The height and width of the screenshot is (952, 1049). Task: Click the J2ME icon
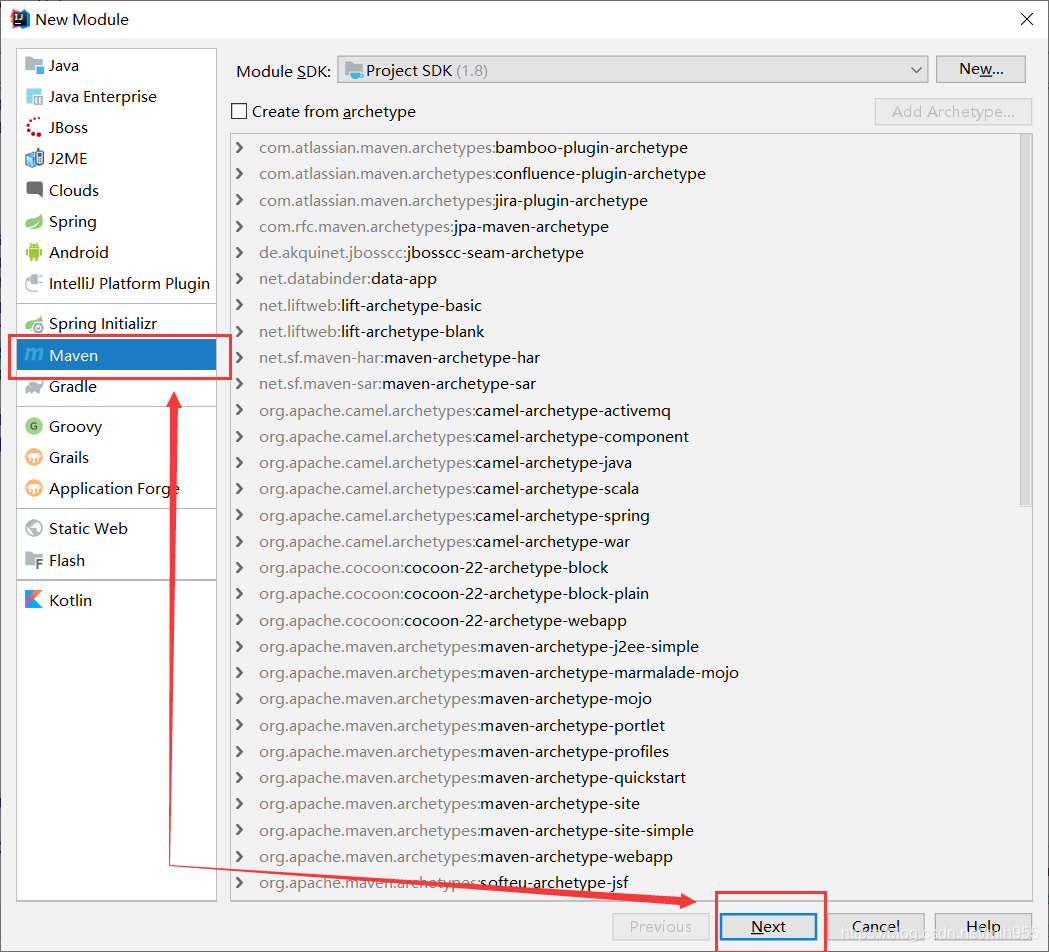[x=33, y=159]
